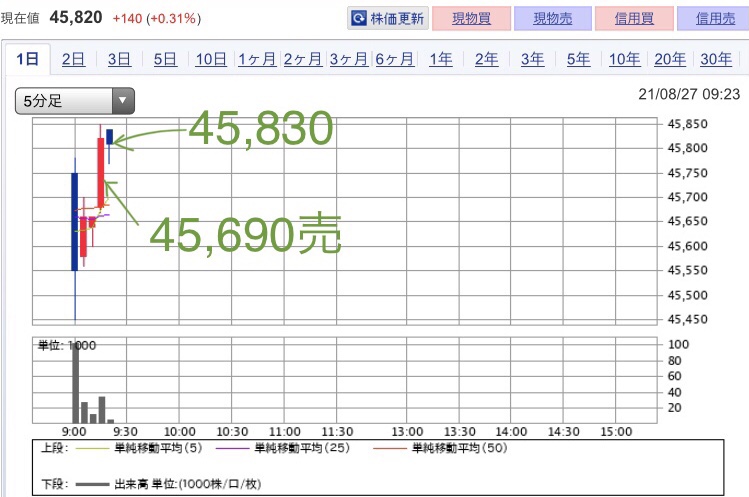The width and height of the screenshot is (749, 497).
Task: Show the 20年 chart range
Action: [x=670, y=59]
